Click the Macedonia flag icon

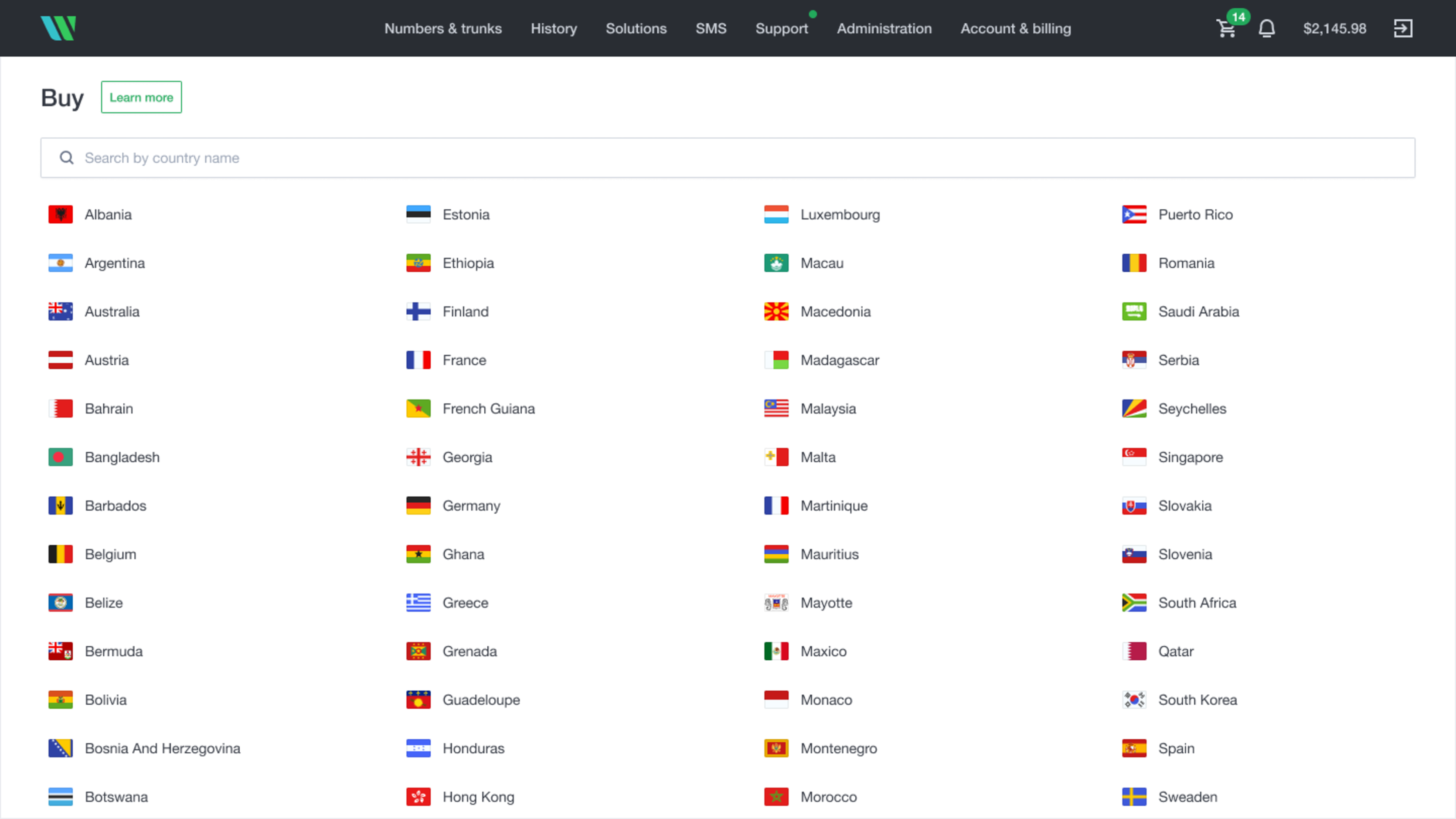pyautogui.click(x=776, y=312)
